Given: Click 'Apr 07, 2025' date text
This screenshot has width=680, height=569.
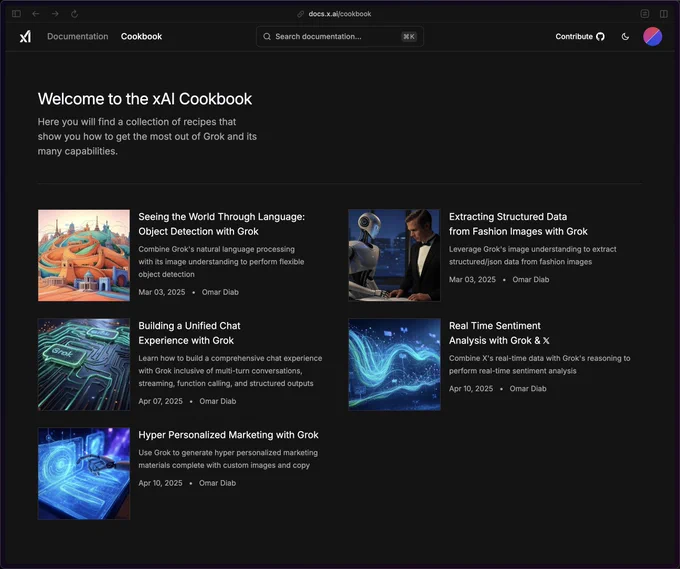Looking at the screenshot, I should pyautogui.click(x=160, y=401).
